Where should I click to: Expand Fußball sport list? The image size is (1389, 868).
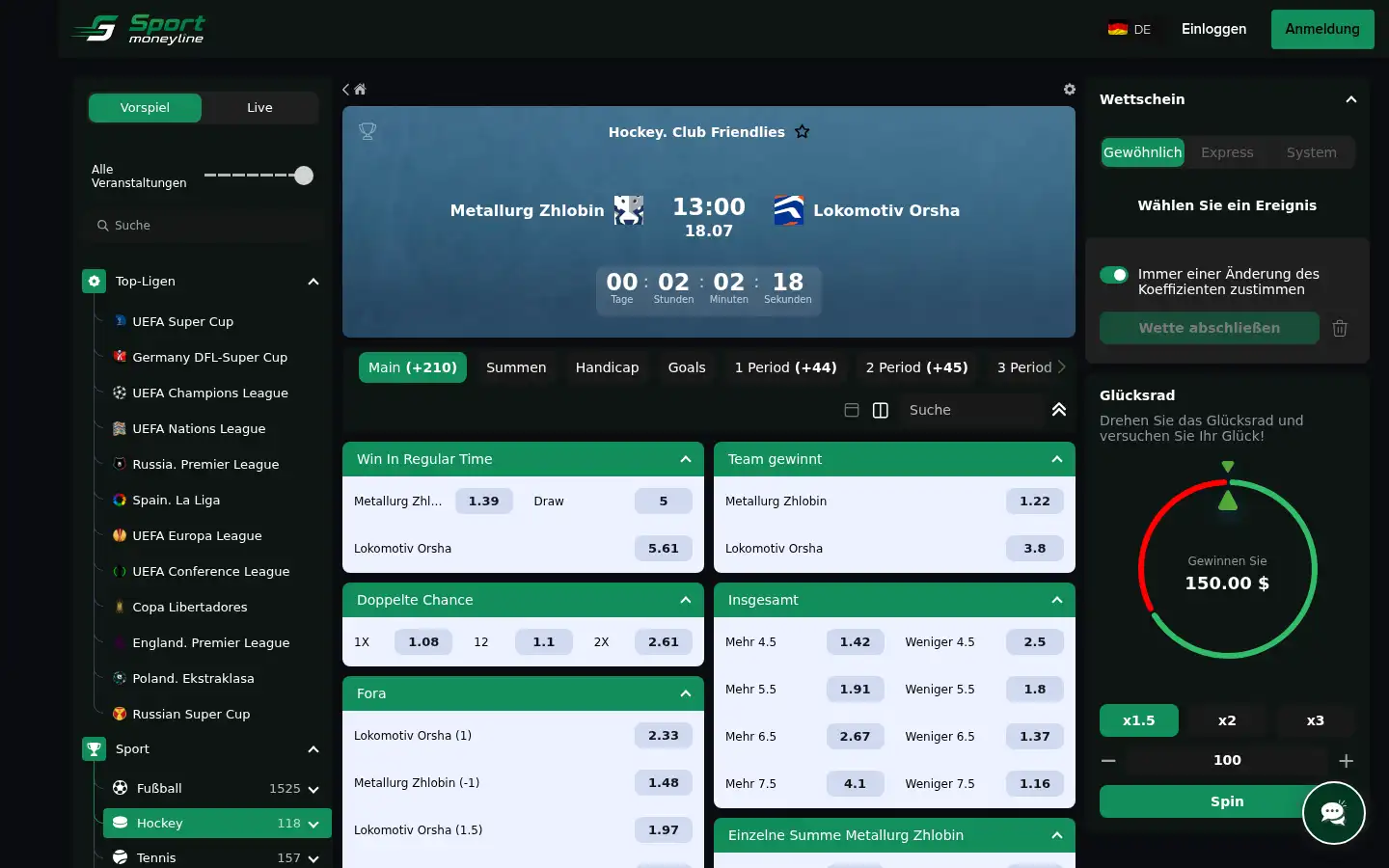coord(313,790)
